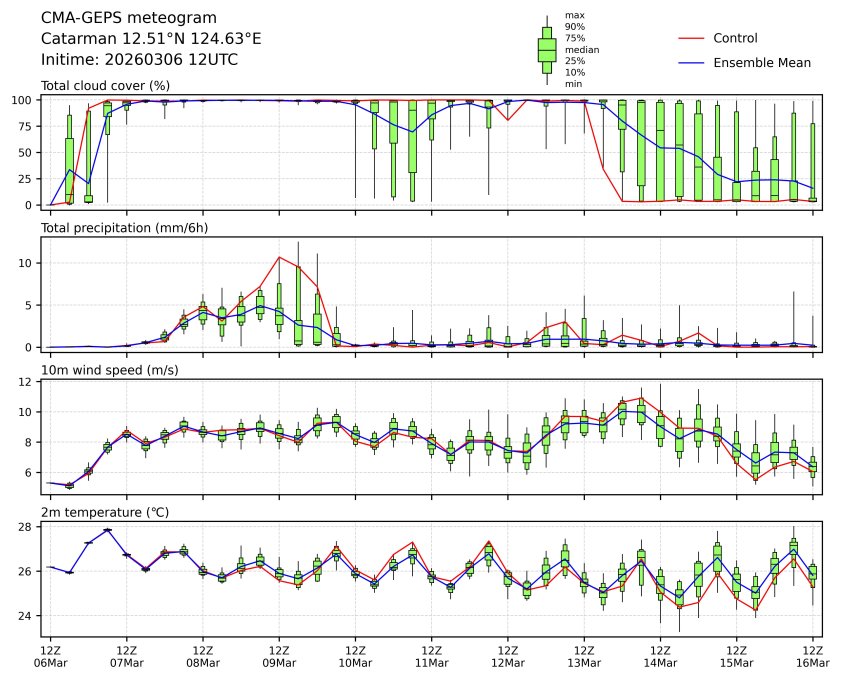Click the "12Z 16Mar" x-axis tick label
This screenshot has width=841, height=680.
[x=812, y=655]
